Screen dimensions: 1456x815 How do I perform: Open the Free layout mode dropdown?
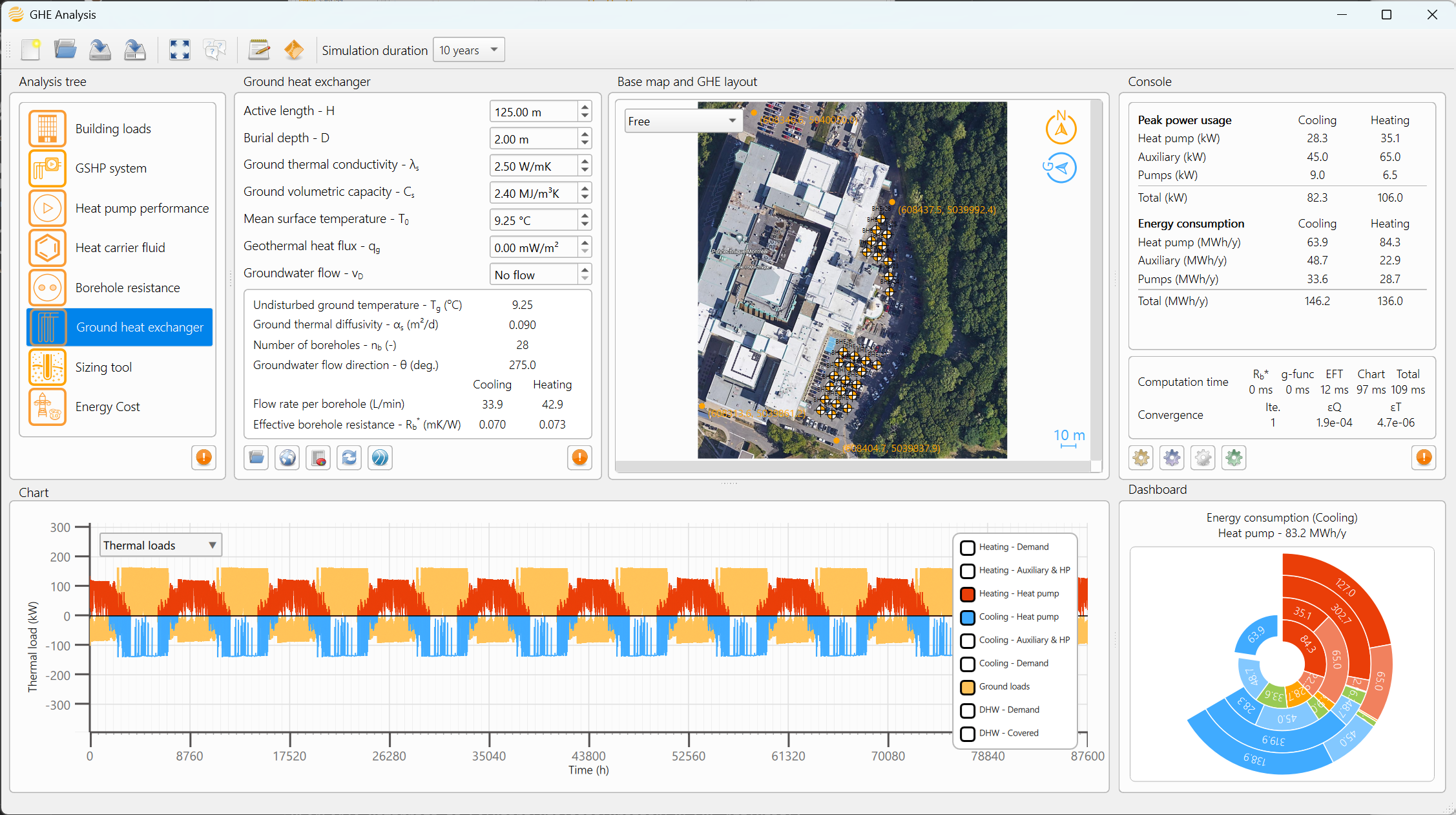click(683, 121)
